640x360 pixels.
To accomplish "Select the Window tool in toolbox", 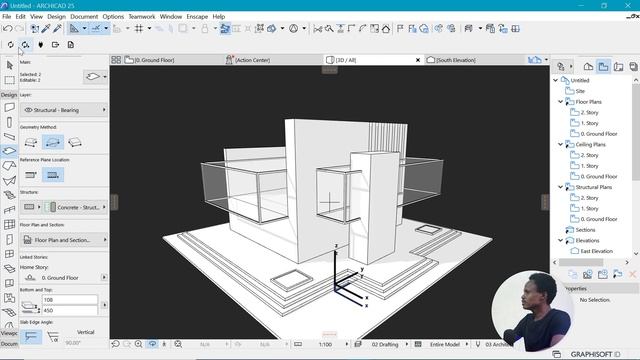I will [9, 254].
